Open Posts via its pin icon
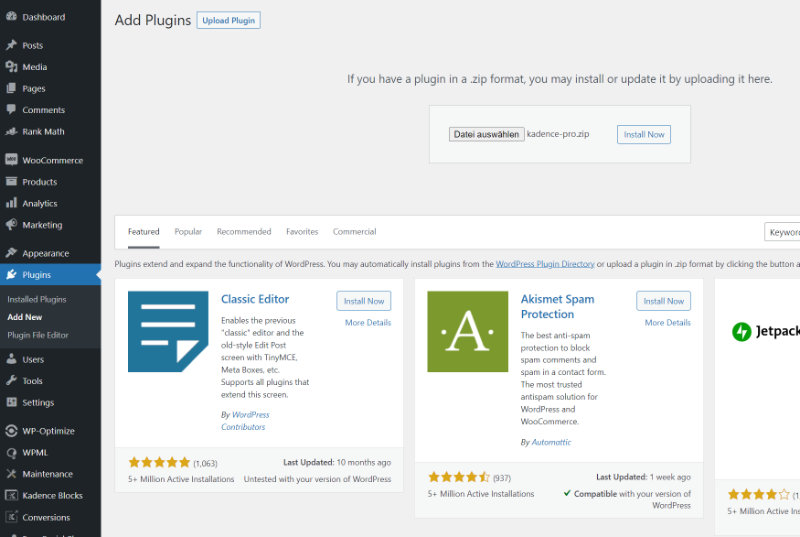This screenshot has width=800, height=537. pyautogui.click(x=11, y=45)
